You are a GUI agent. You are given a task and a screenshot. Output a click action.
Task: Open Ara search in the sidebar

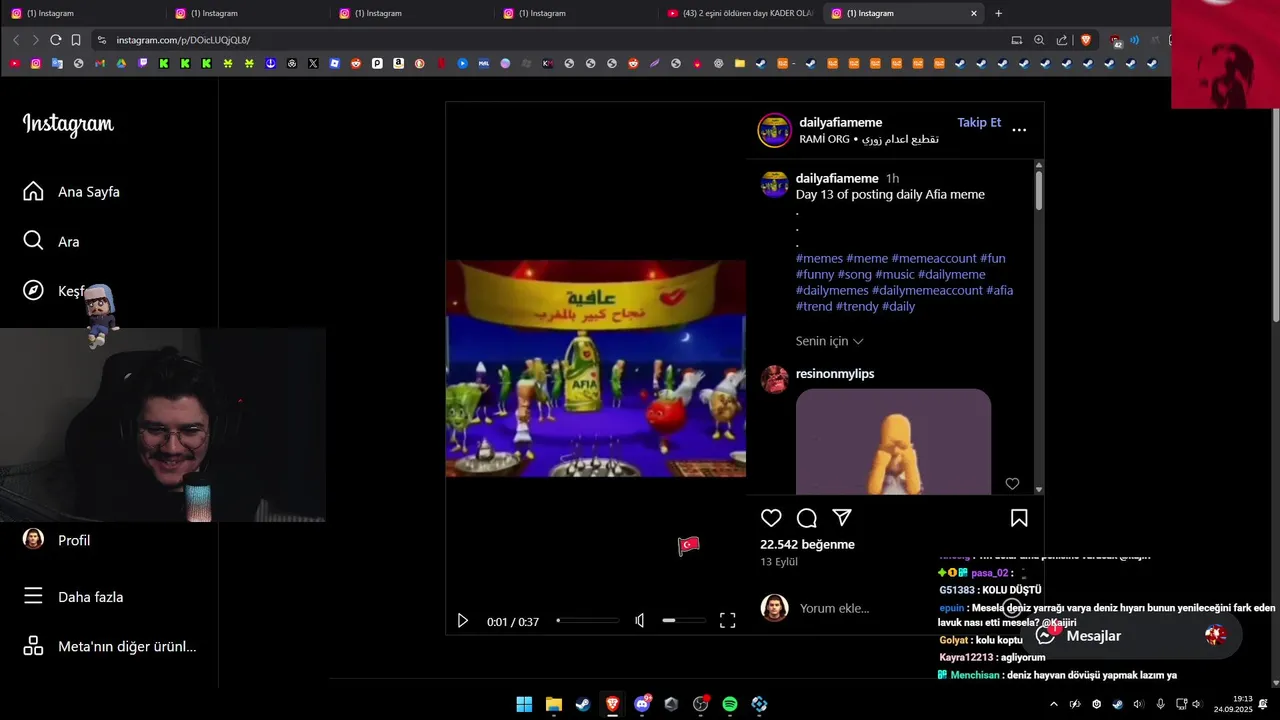click(52, 241)
